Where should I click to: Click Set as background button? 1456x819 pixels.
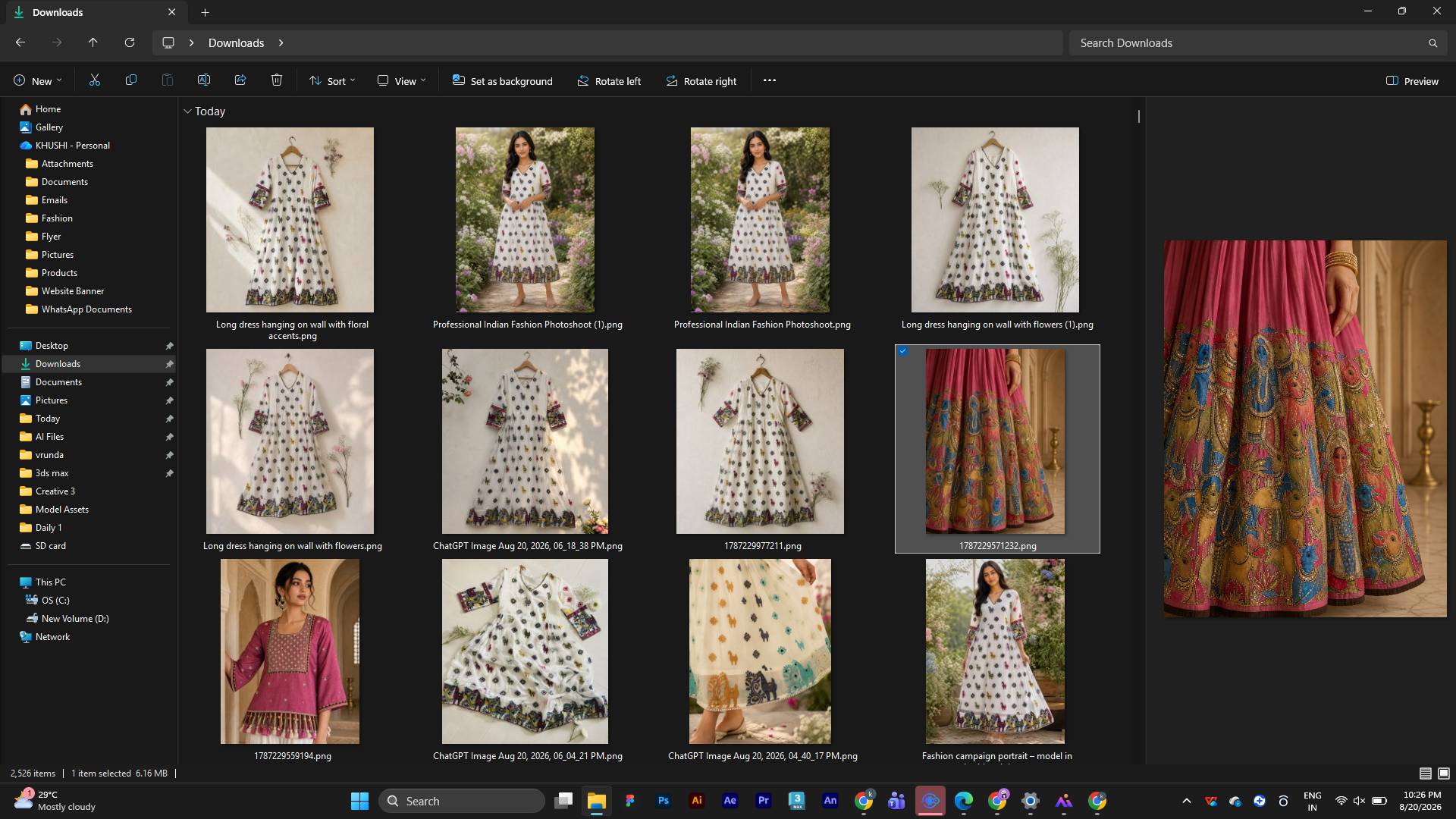pos(503,81)
